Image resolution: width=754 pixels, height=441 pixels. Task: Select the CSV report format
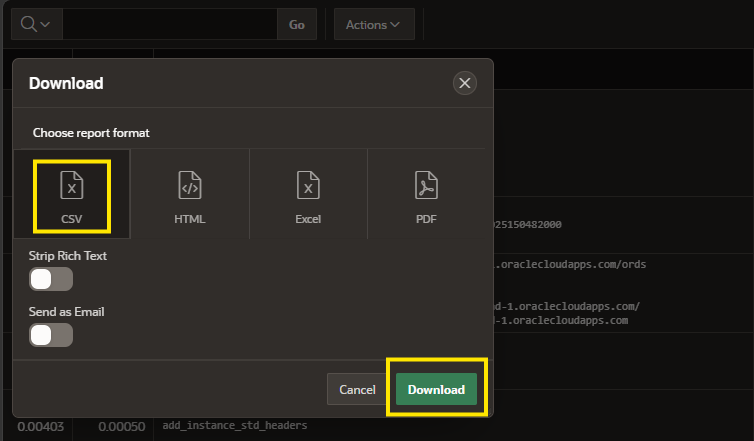click(x=72, y=194)
